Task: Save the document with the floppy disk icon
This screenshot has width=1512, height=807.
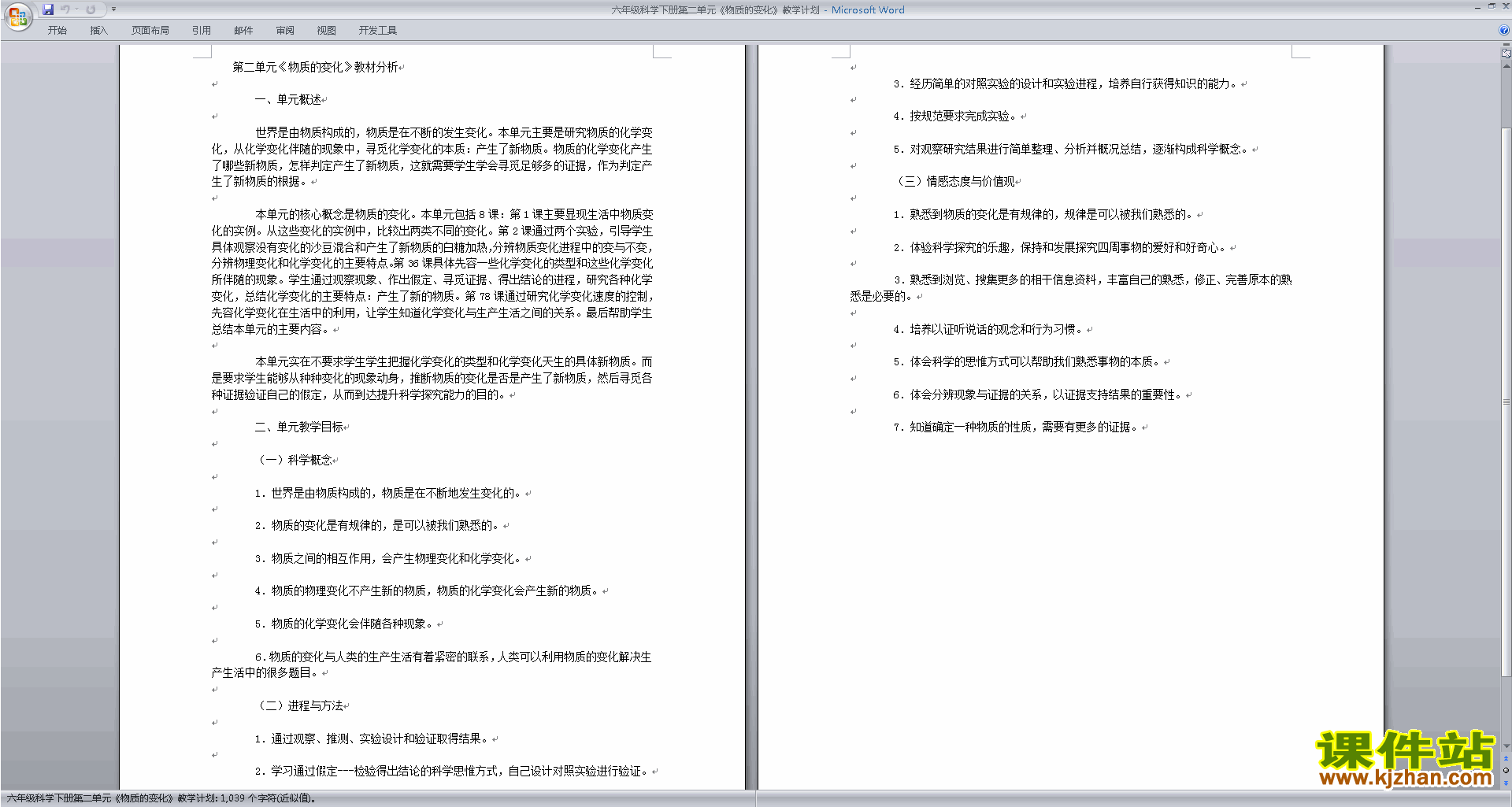Action: coord(48,9)
